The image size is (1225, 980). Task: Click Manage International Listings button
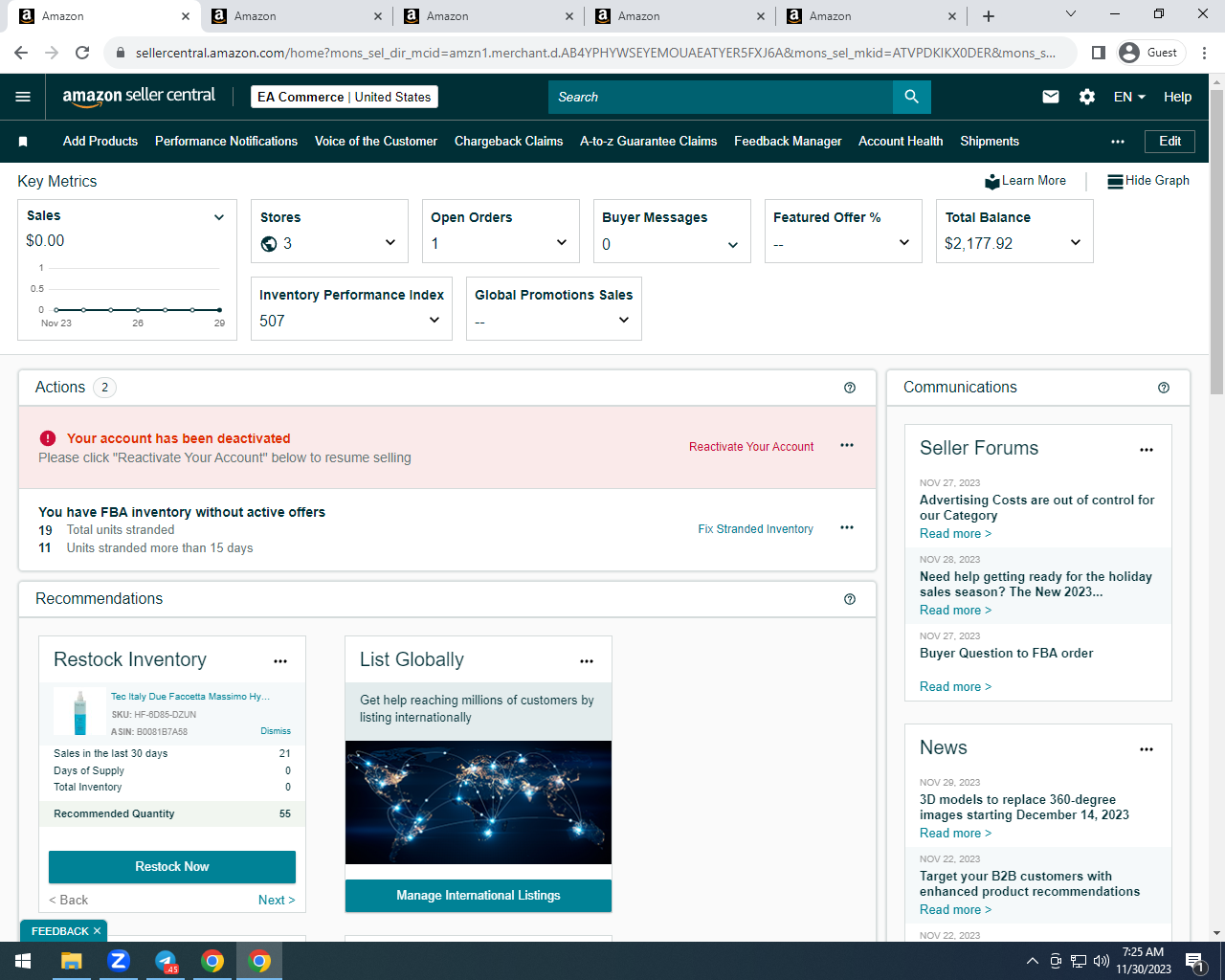tap(479, 896)
